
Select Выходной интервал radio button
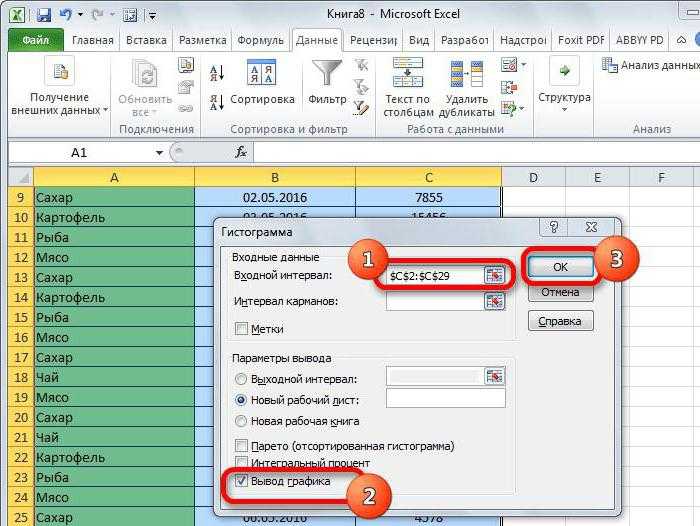click(241, 379)
